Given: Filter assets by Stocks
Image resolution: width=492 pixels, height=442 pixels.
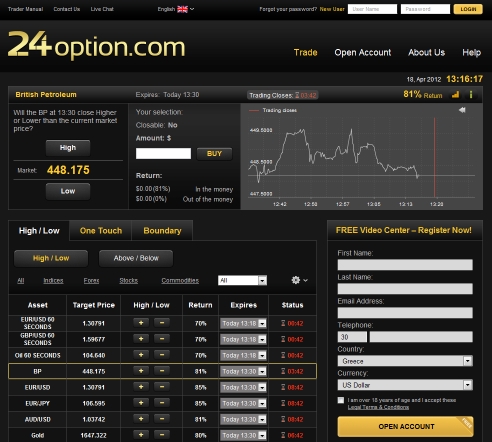Looking at the screenshot, I should pyautogui.click(x=129, y=281).
